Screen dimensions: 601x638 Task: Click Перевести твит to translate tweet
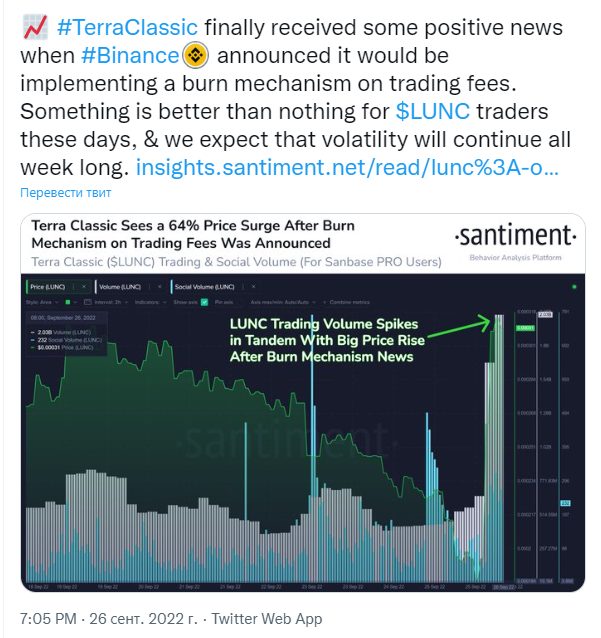click(66, 192)
